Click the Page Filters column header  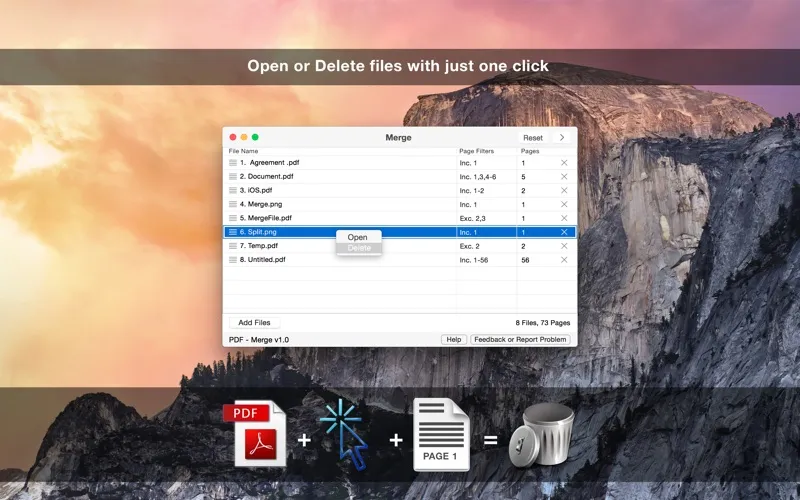click(x=476, y=151)
